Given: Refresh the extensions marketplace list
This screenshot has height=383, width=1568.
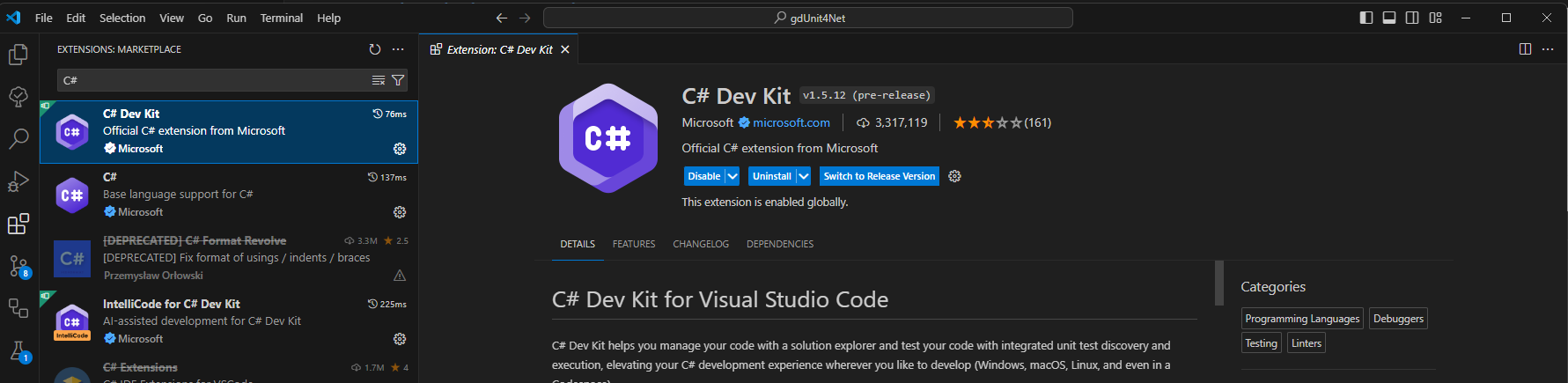Looking at the screenshot, I should coord(375,49).
